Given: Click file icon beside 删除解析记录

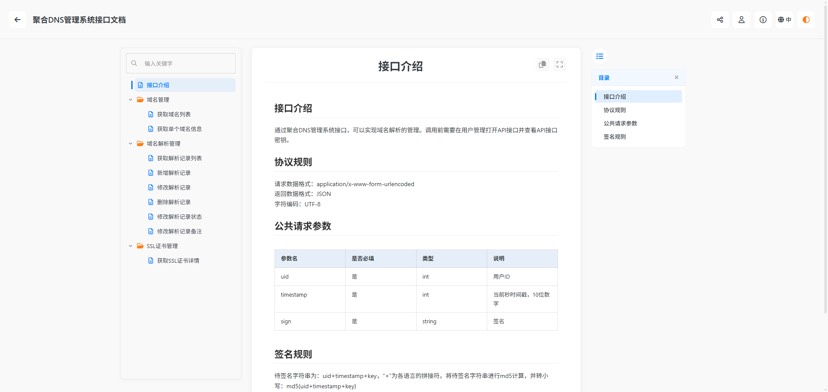Looking at the screenshot, I should tap(150, 202).
